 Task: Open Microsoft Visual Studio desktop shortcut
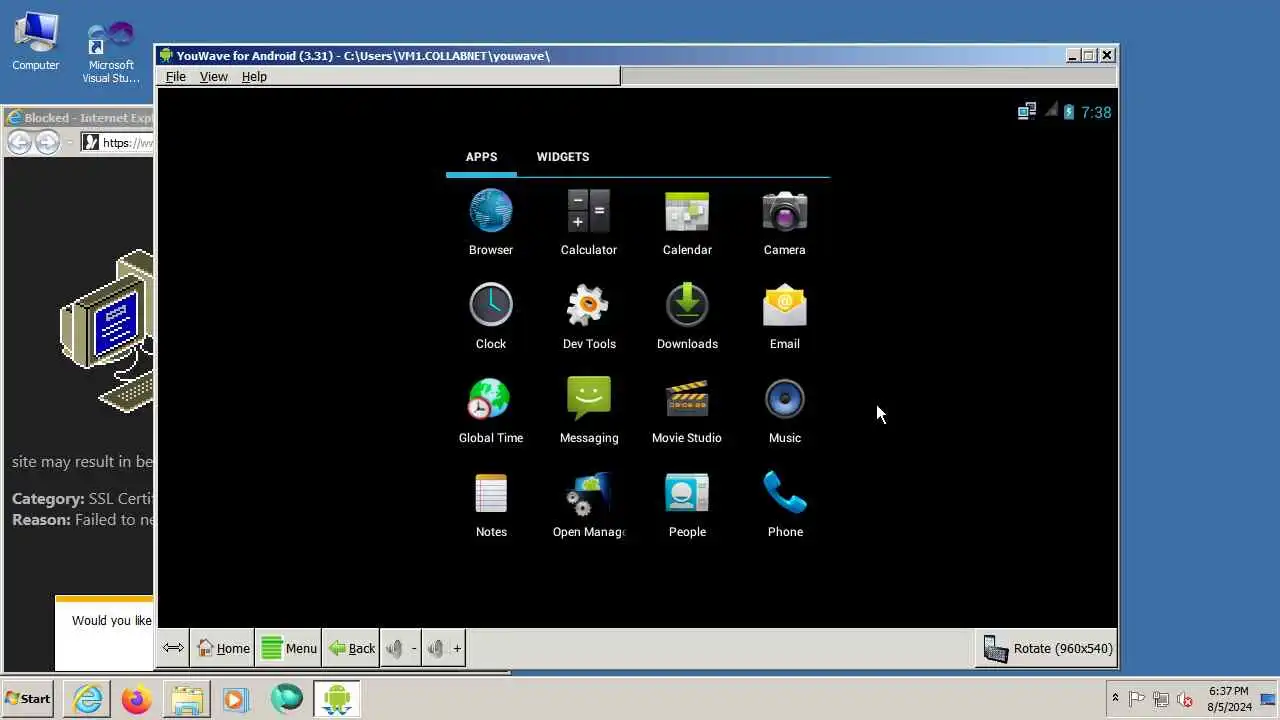(110, 52)
